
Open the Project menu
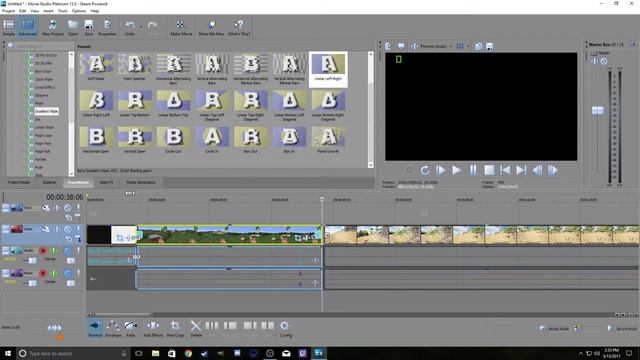(9, 11)
